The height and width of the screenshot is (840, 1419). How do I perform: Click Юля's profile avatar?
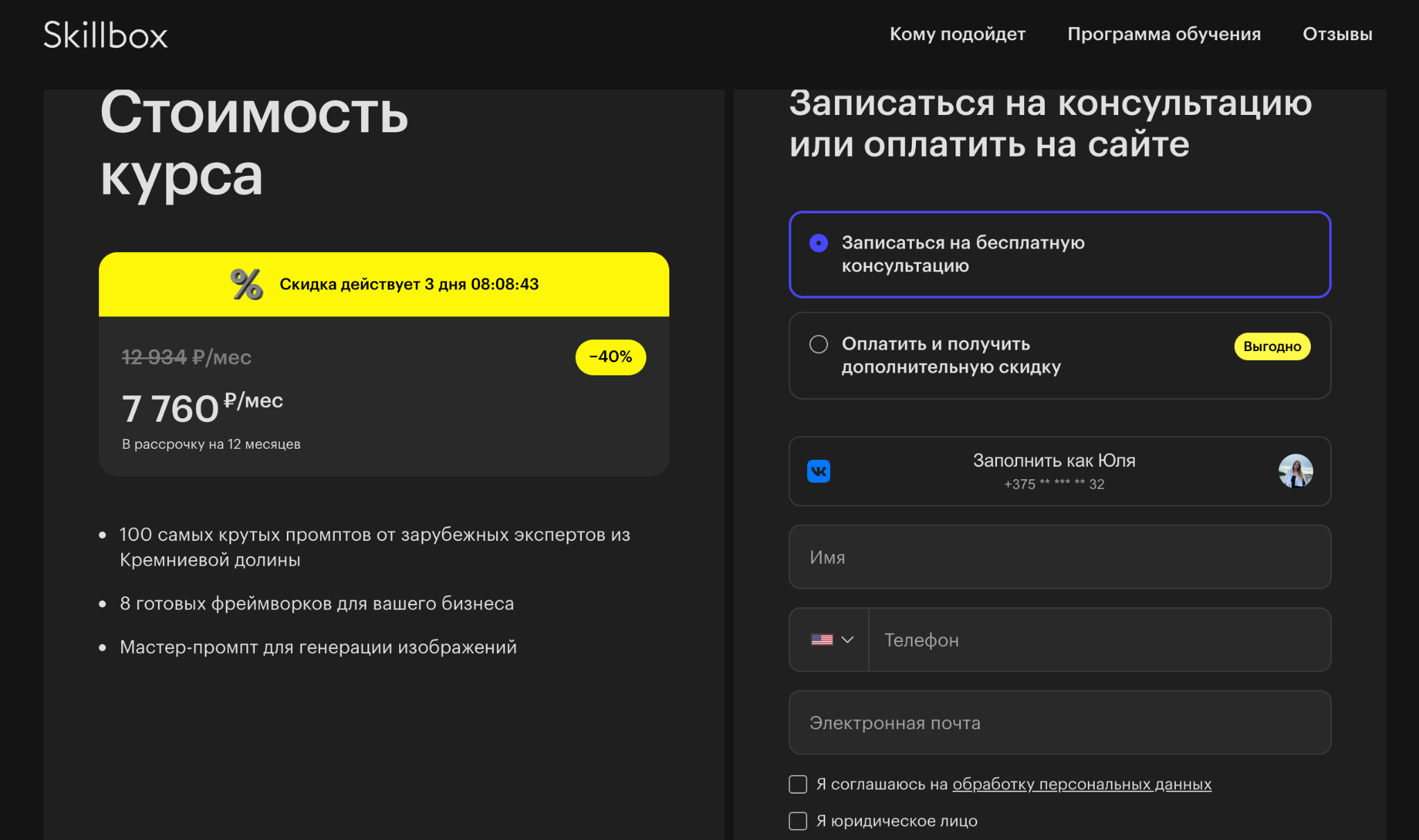pyautogui.click(x=1295, y=471)
